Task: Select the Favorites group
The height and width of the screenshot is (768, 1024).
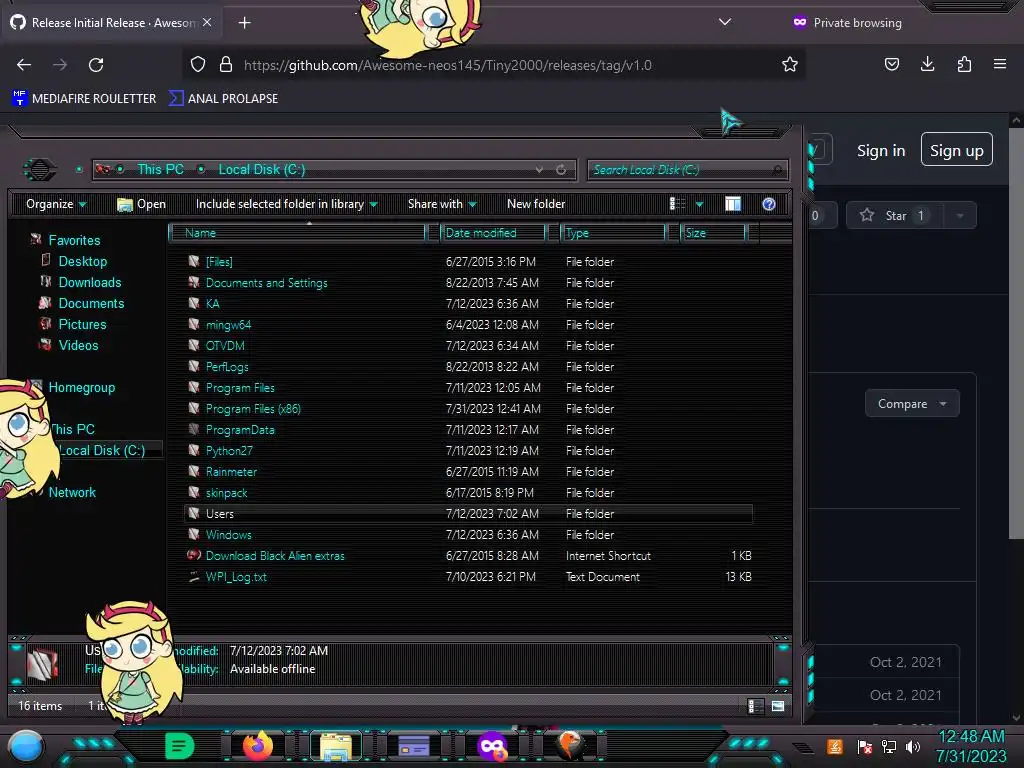Action: click(x=74, y=240)
